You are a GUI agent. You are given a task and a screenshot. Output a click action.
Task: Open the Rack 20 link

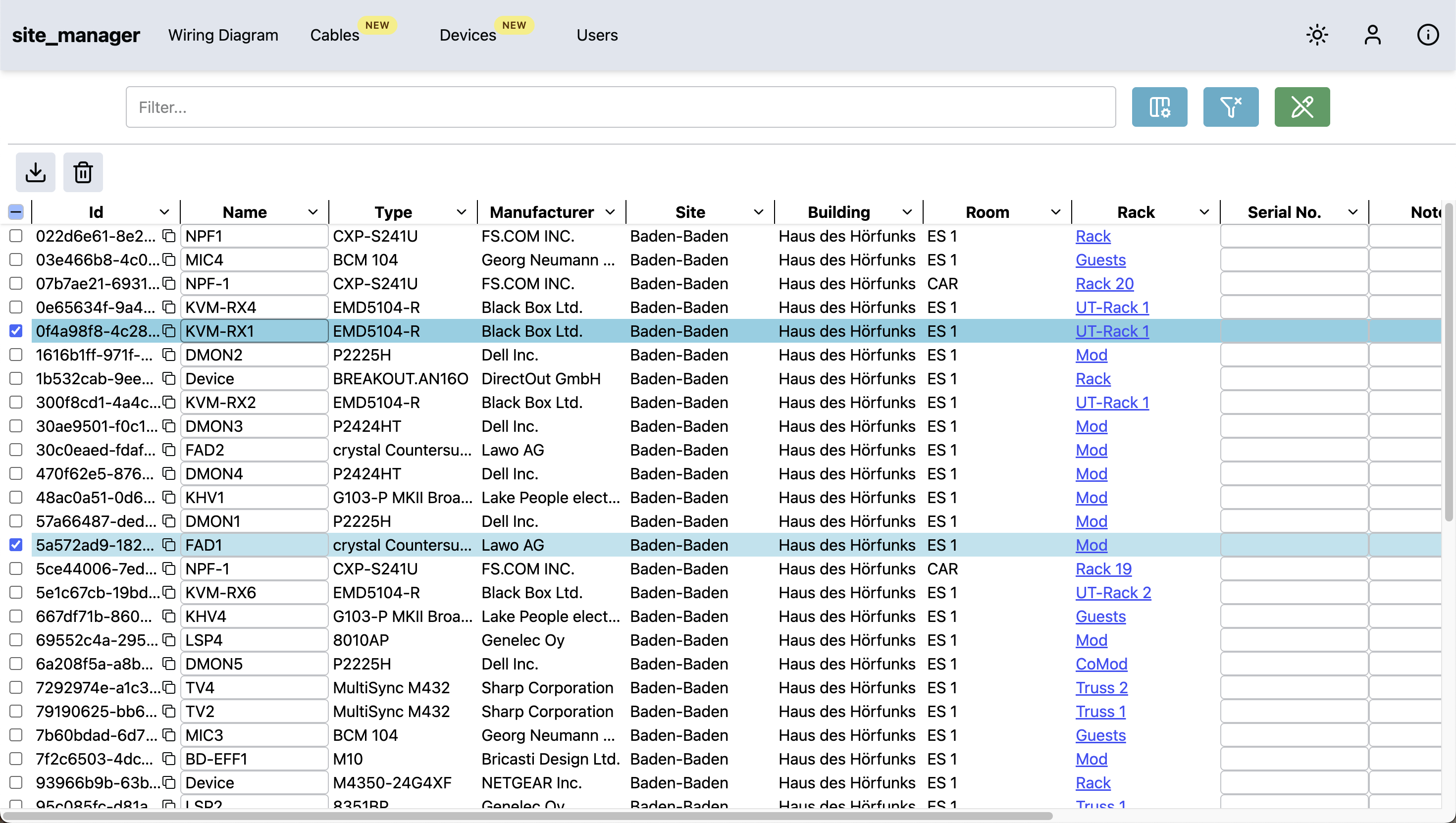pyautogui.click(x=1104, y=283)
